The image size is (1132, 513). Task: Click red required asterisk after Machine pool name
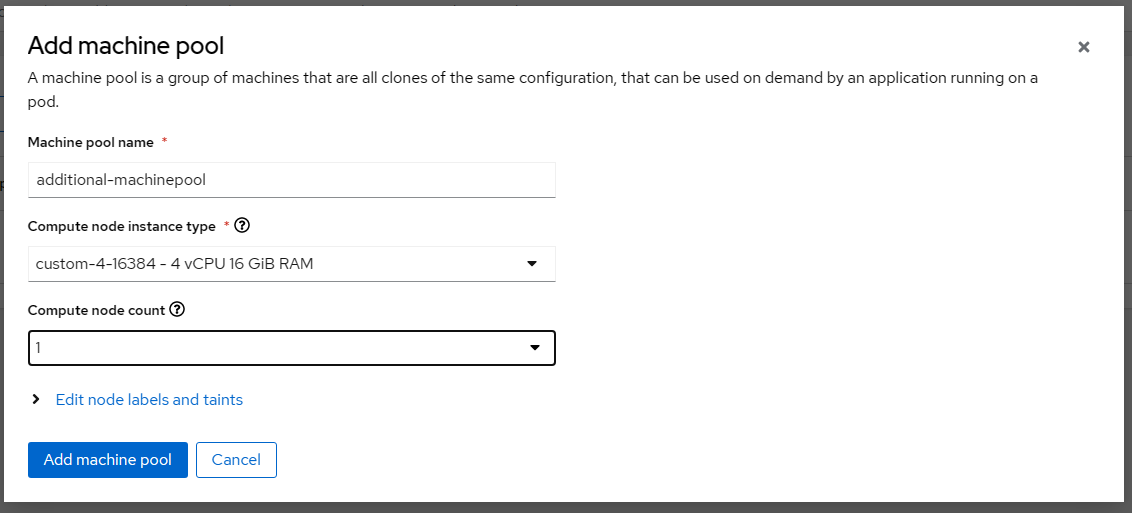click(x=164, y=142)
